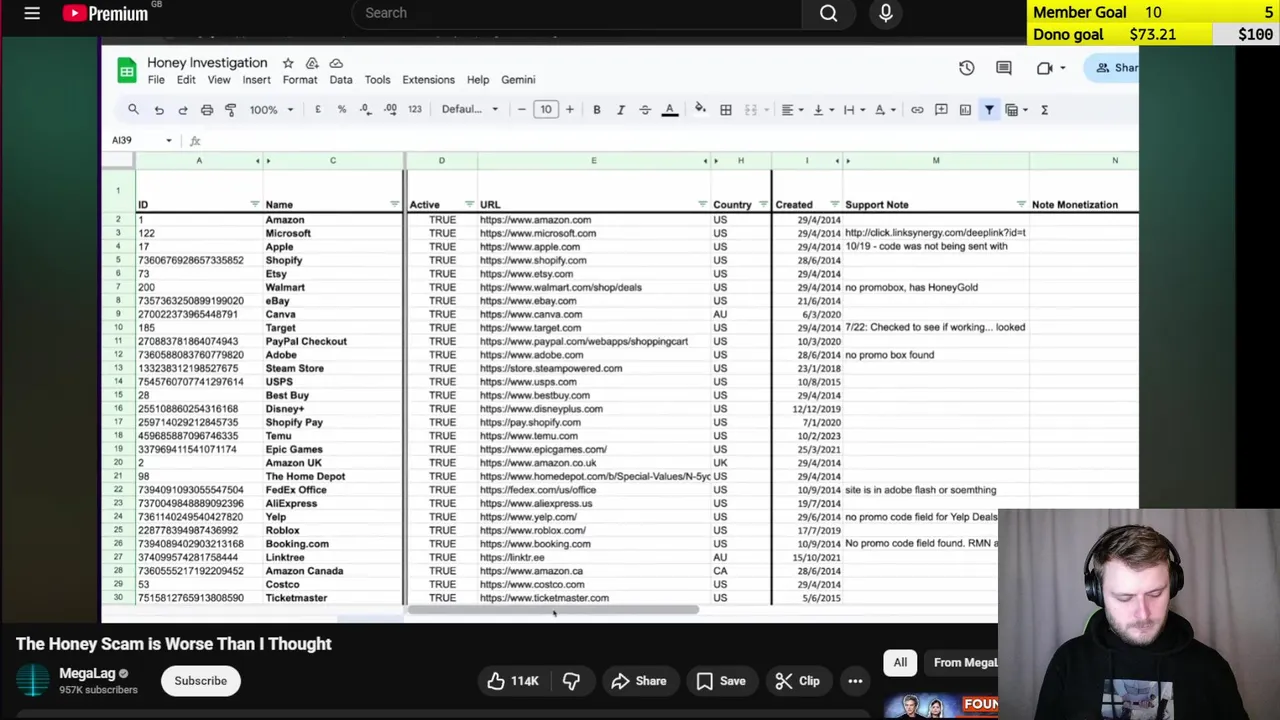Open the Format menu

click(300, 80)
